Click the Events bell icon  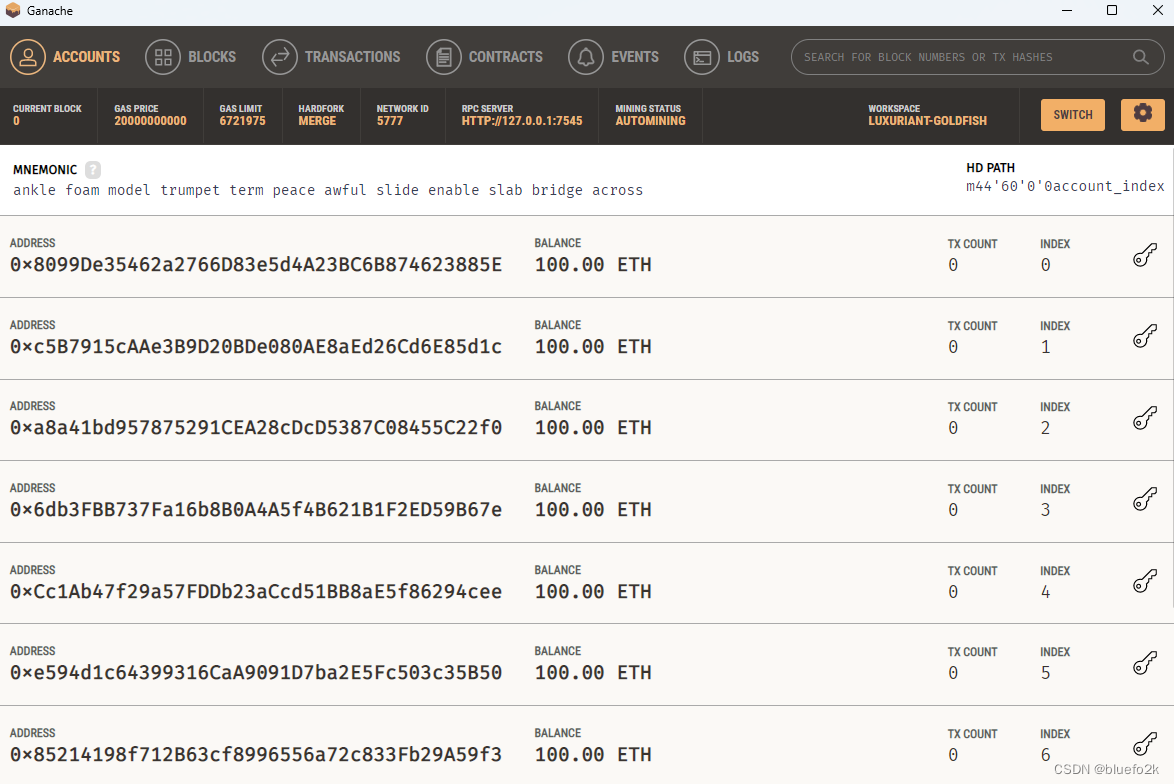coord(586,57)
